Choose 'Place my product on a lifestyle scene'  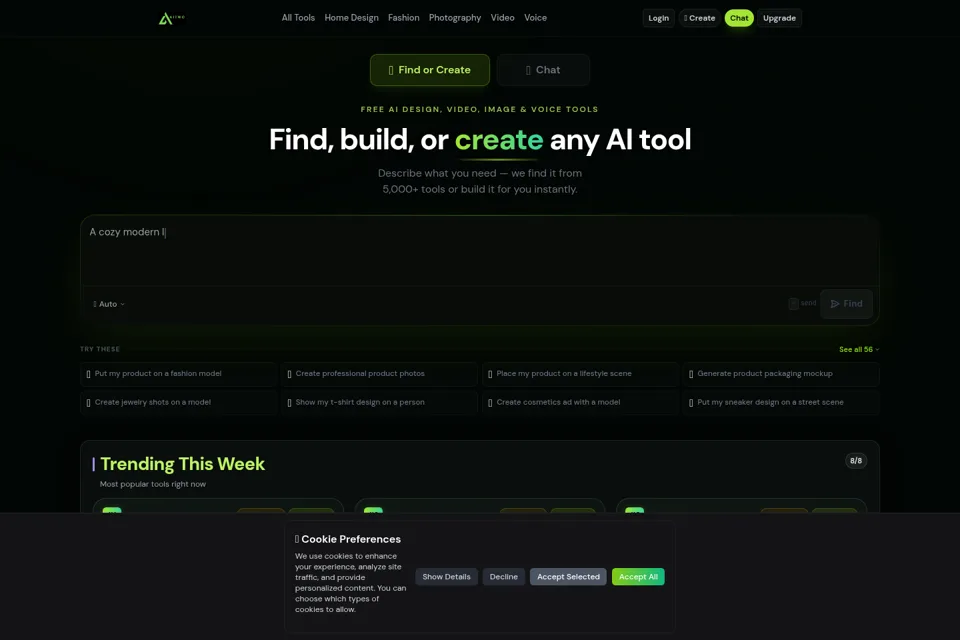click(580, 374)
